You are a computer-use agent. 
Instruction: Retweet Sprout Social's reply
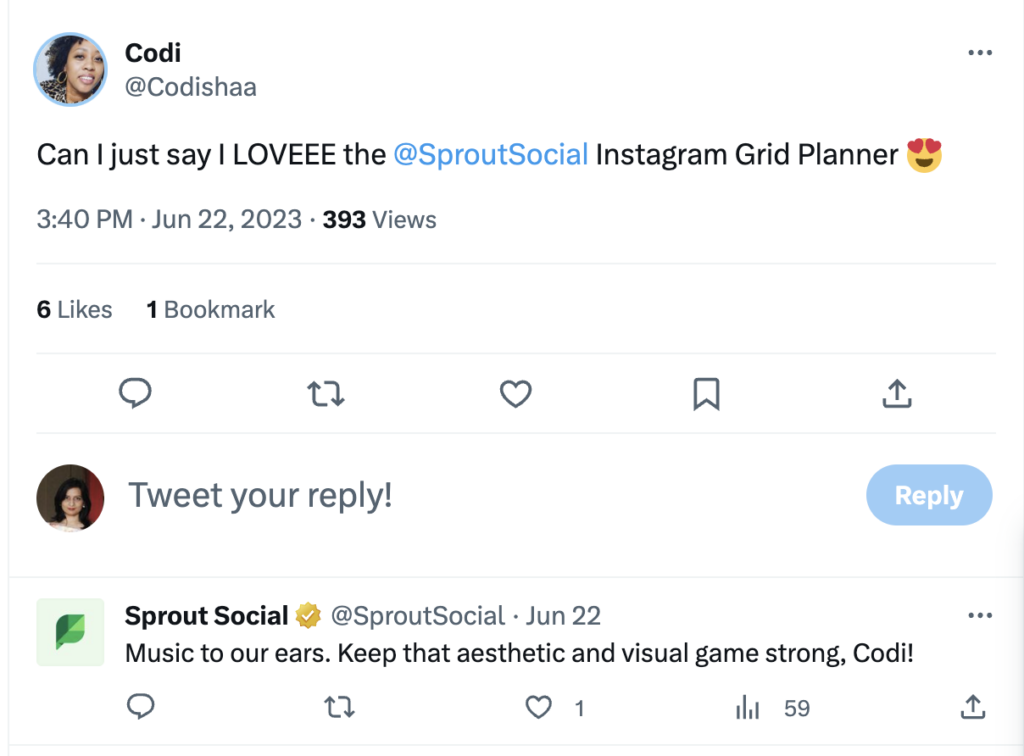[x=339, y=708]
